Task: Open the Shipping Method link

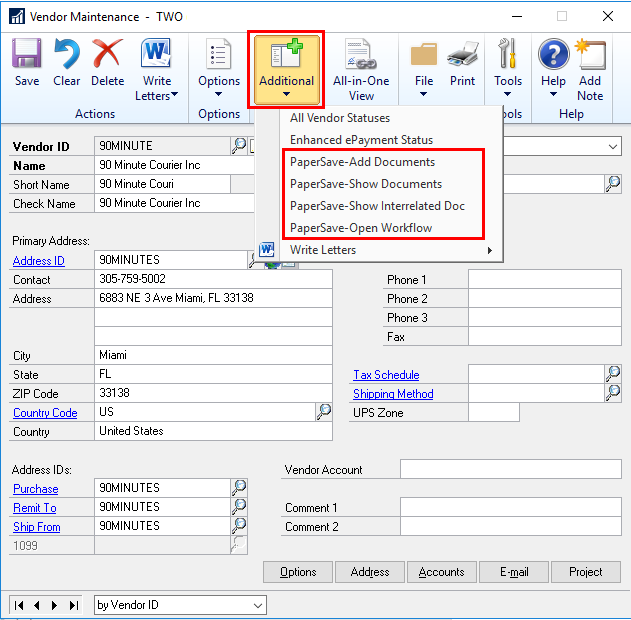Action: point(393,393)
